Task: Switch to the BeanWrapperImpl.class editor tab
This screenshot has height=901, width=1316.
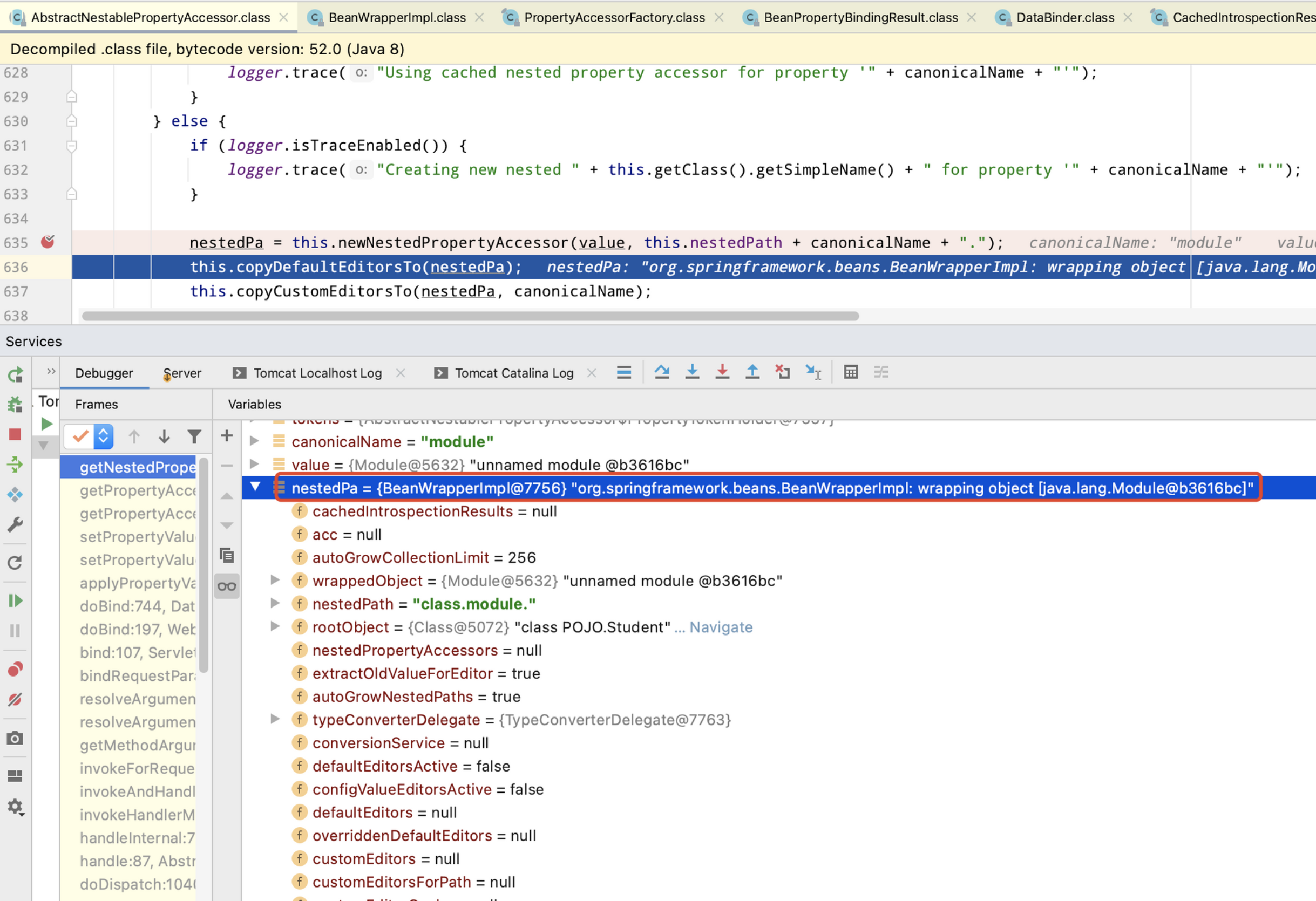Action: click(397, 18)
